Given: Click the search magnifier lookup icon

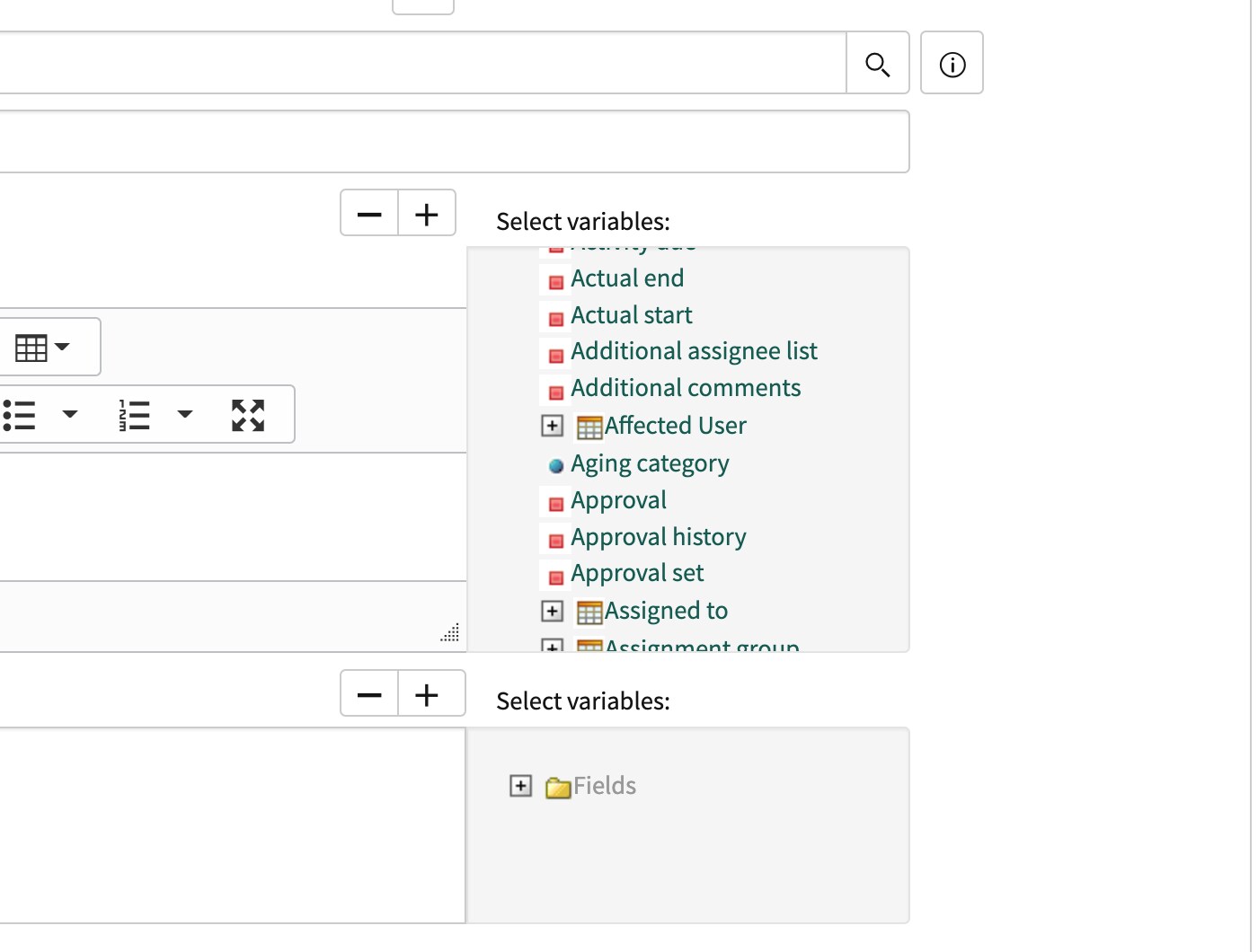Looking at the screenshot, I should (x=878, y=63).
